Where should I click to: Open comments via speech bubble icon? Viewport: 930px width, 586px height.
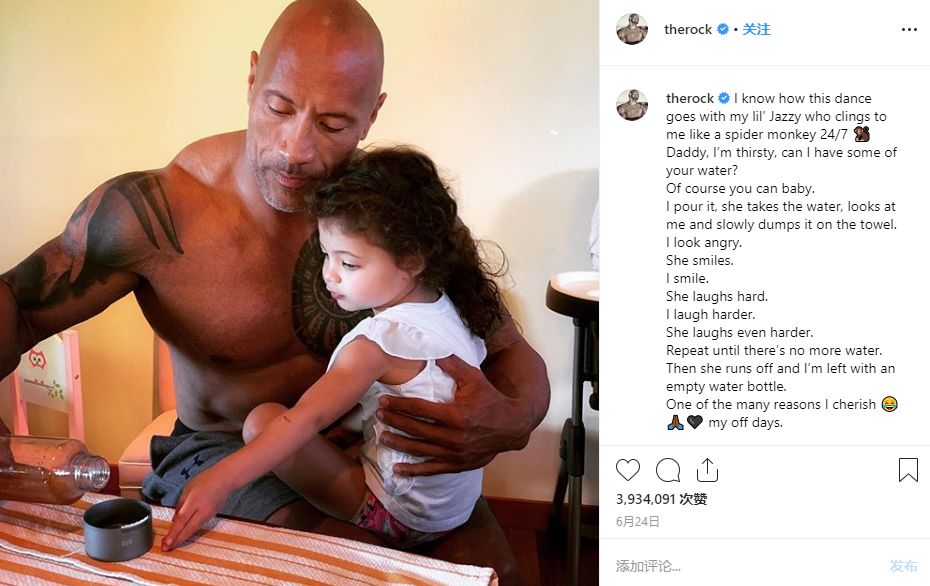(x=668, y=470)
